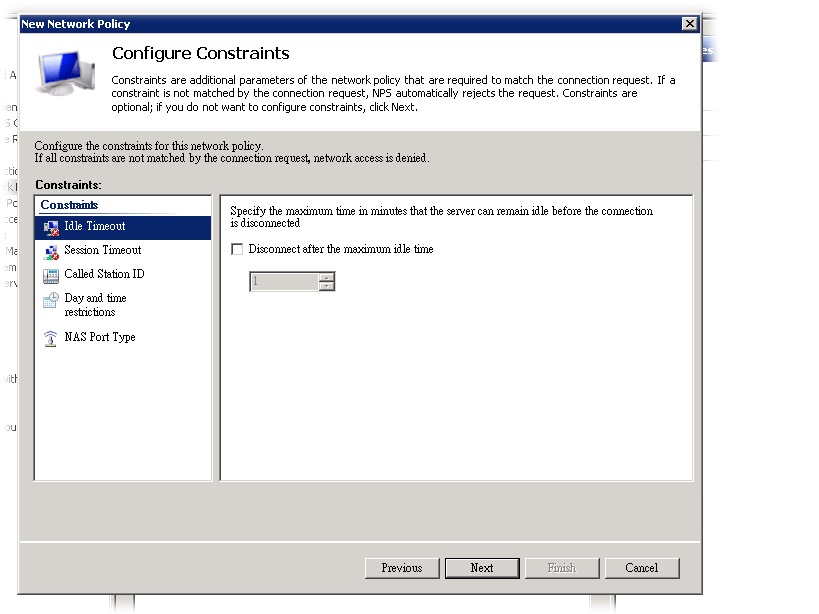Increase idle minutes with the up arrow
819x614 pixels.
click(x=326, y=277)
